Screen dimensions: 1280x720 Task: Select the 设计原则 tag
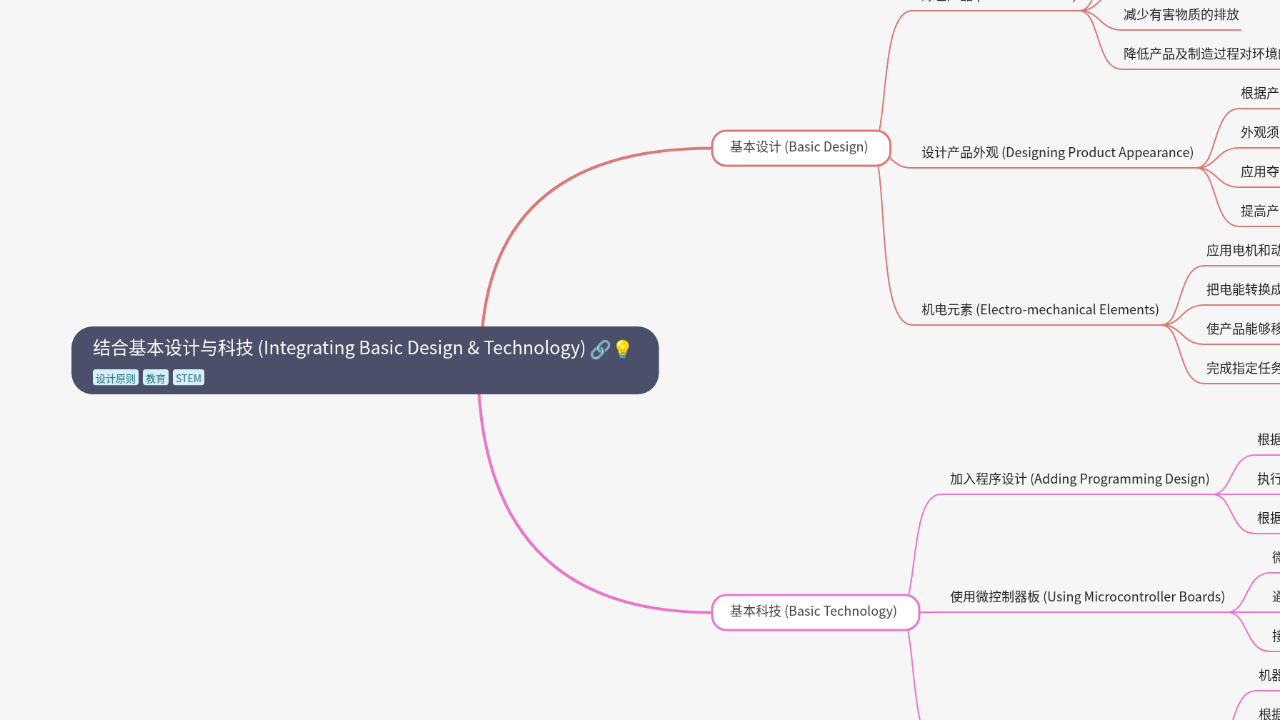coord(116,378)
